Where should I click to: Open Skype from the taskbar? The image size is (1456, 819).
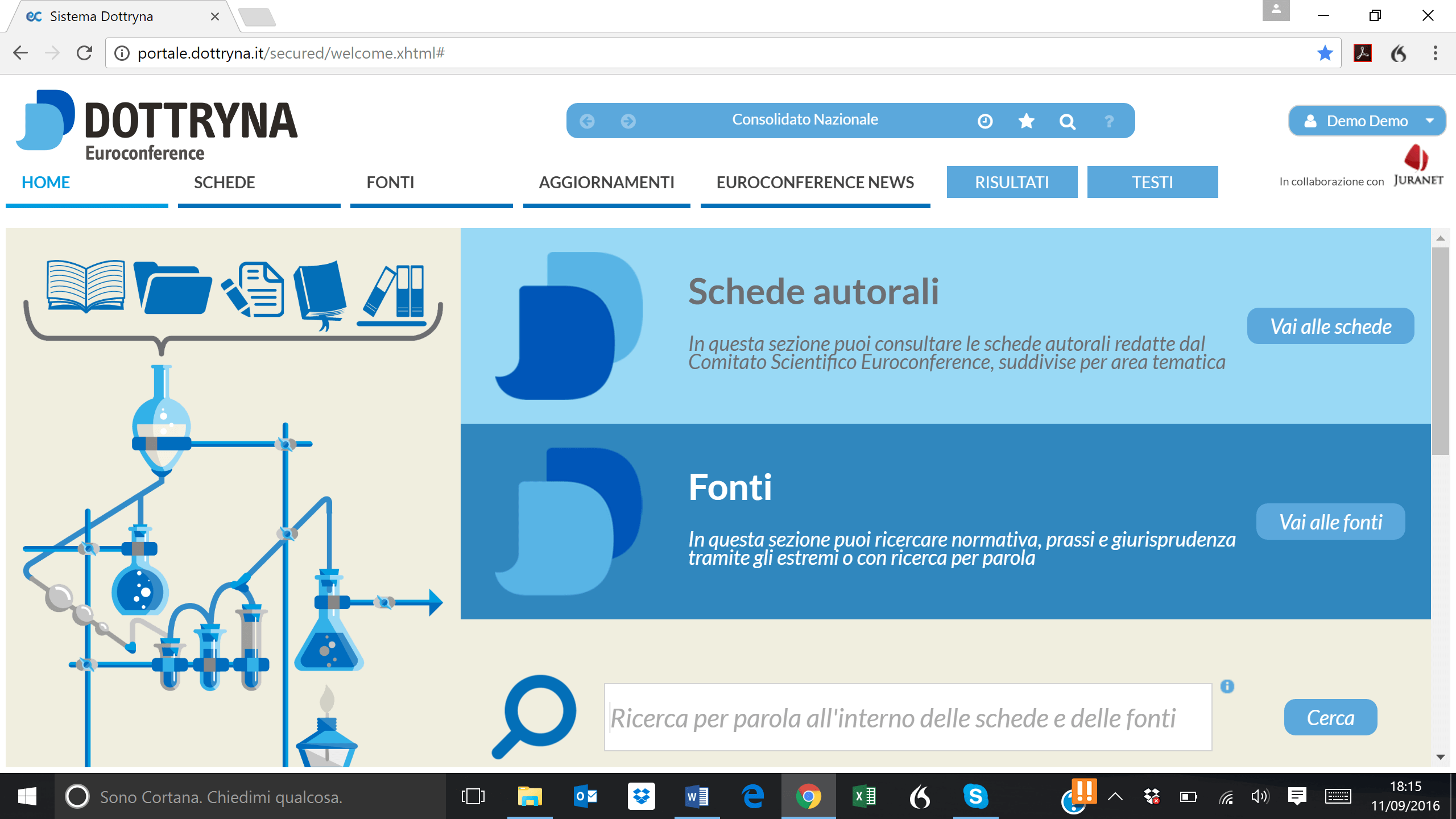click(x=975, y=796)
